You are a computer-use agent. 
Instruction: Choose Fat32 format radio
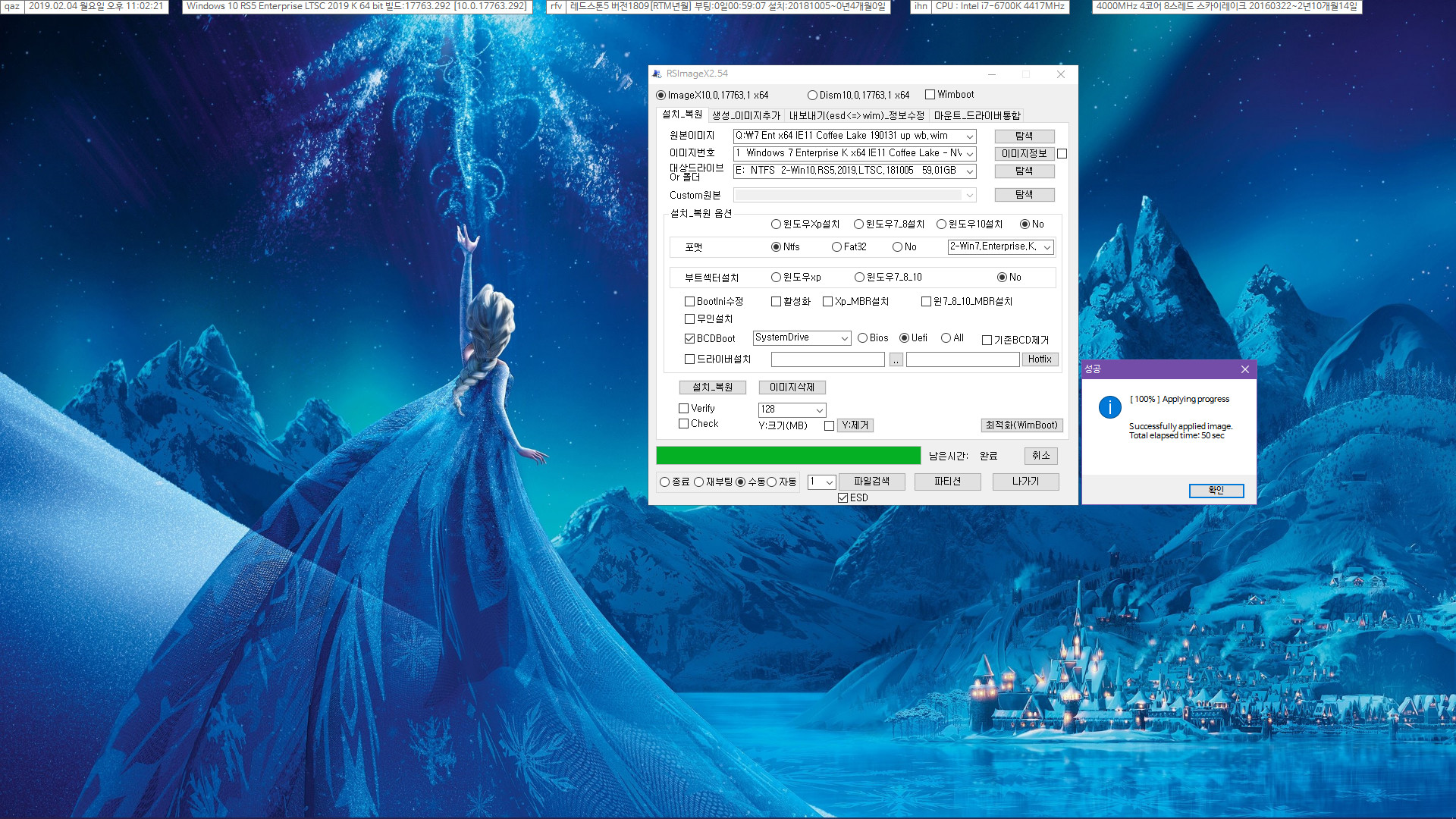coord(836,247)
